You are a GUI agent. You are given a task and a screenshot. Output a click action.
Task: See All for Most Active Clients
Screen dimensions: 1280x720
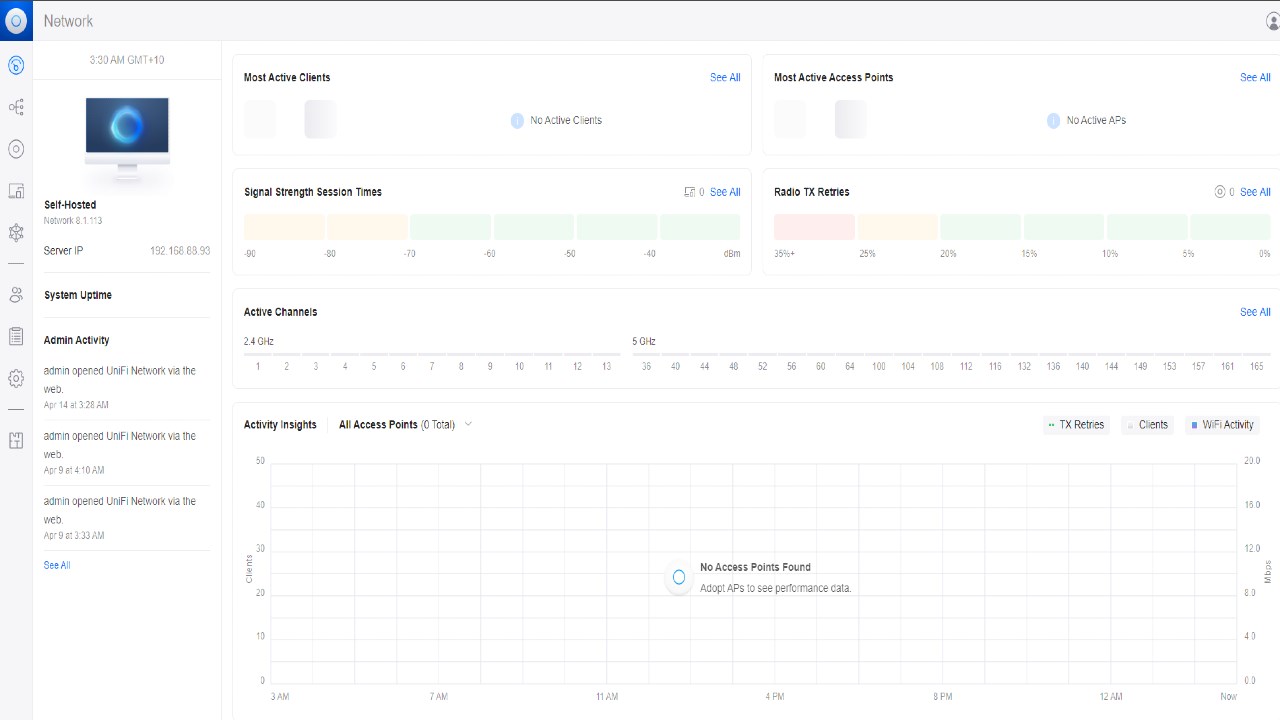725,77
